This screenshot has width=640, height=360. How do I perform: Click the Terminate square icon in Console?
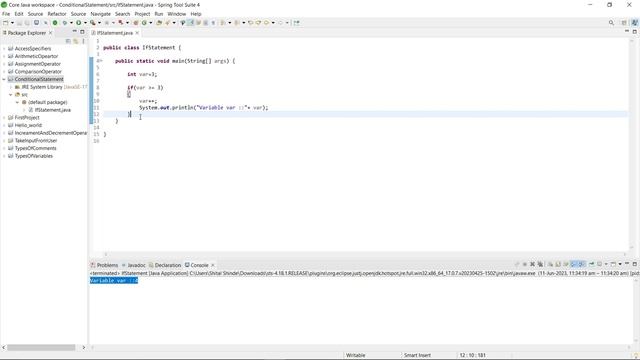525,264
